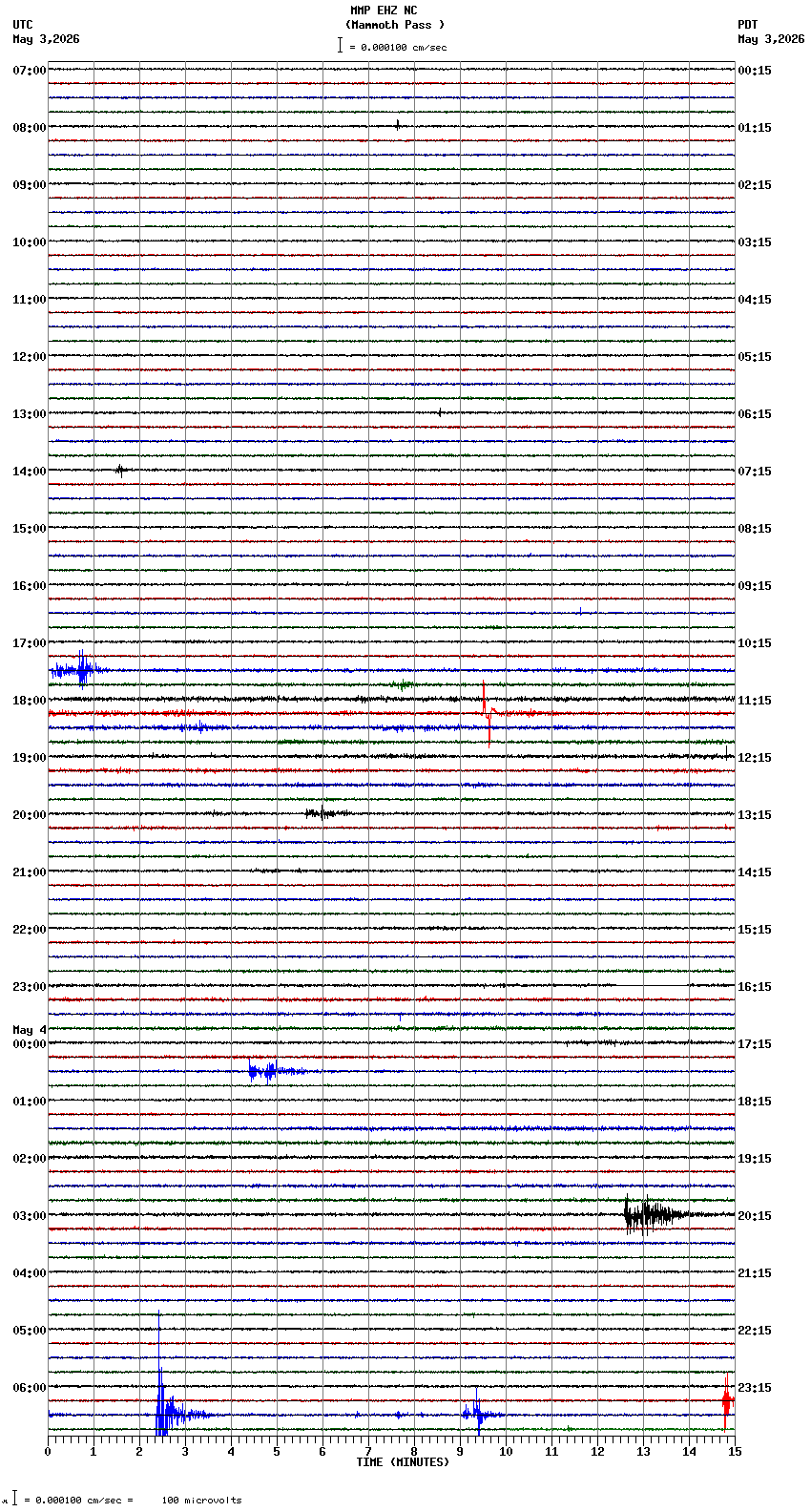Click the '23:15' PDT time label
The width and height of the screenshot is (811, 1512).
tap(755, 1388)
